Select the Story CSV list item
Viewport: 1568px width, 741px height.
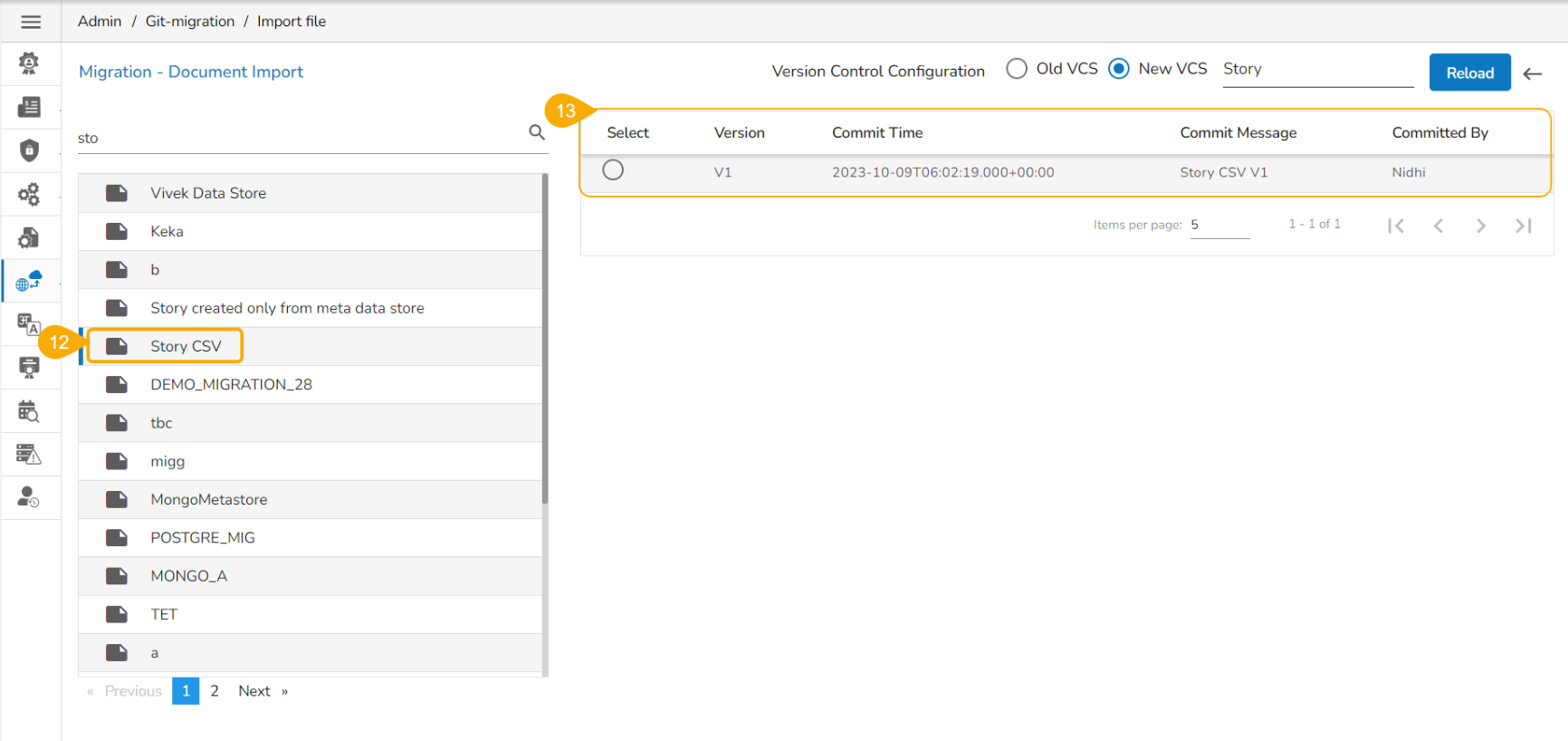pos(186,346)
